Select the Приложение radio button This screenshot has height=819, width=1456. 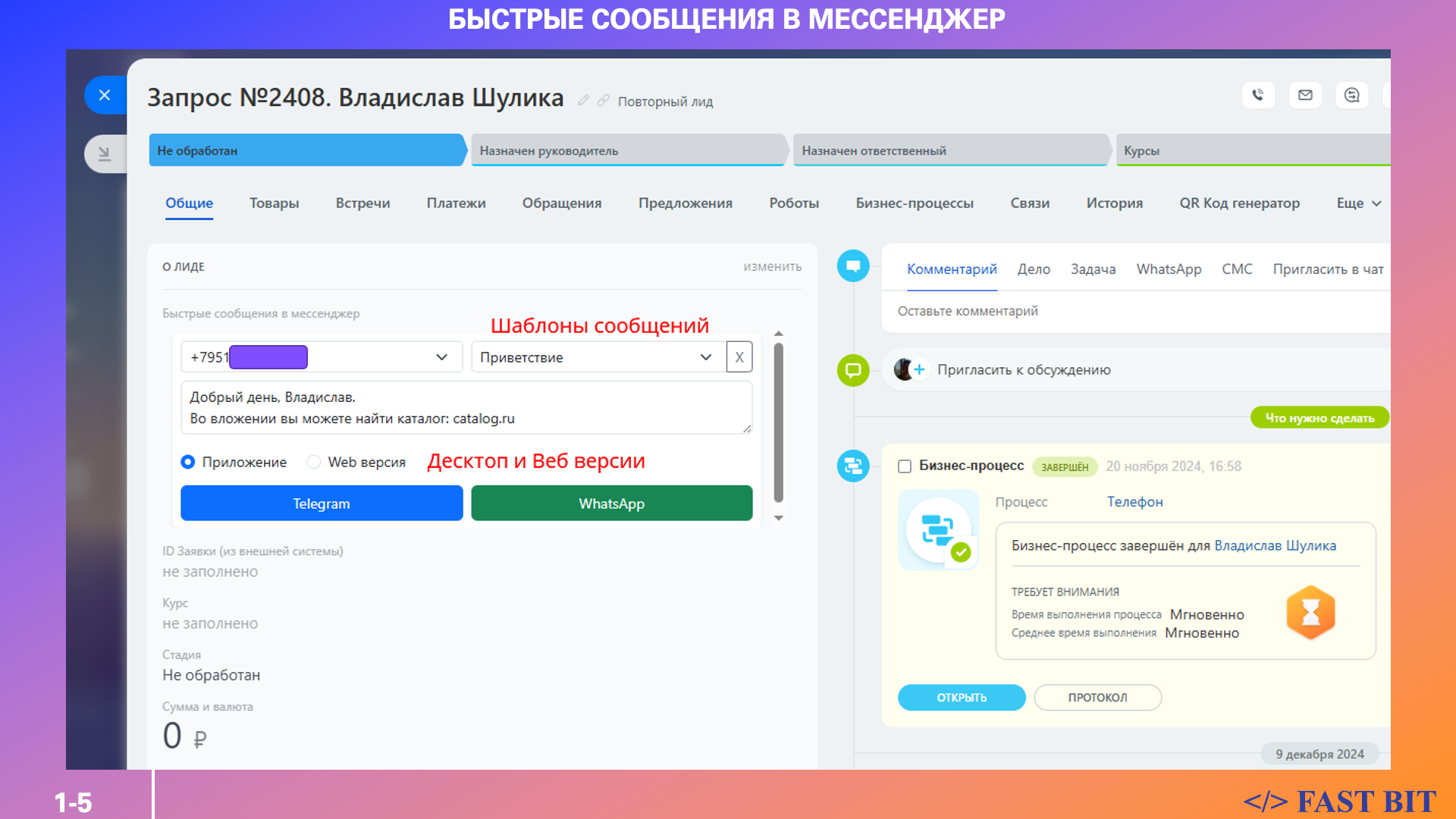pyautogui.click(x=188, y=462)
